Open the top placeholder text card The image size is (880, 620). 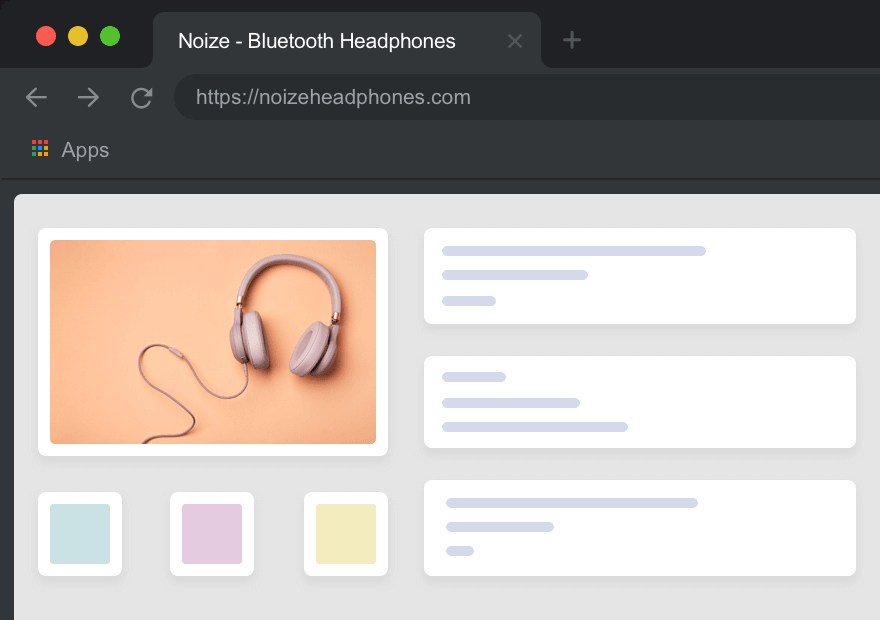(x=640, y=275)
